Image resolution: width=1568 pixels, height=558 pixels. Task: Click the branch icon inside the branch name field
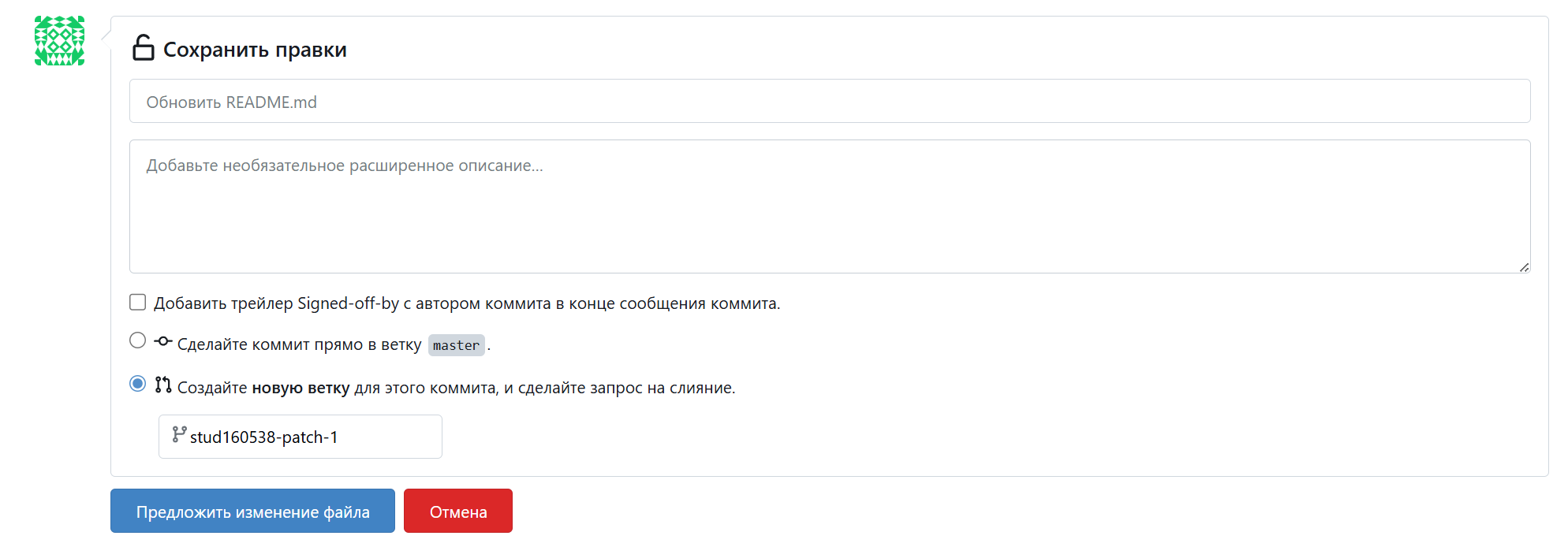pos(179,434)
